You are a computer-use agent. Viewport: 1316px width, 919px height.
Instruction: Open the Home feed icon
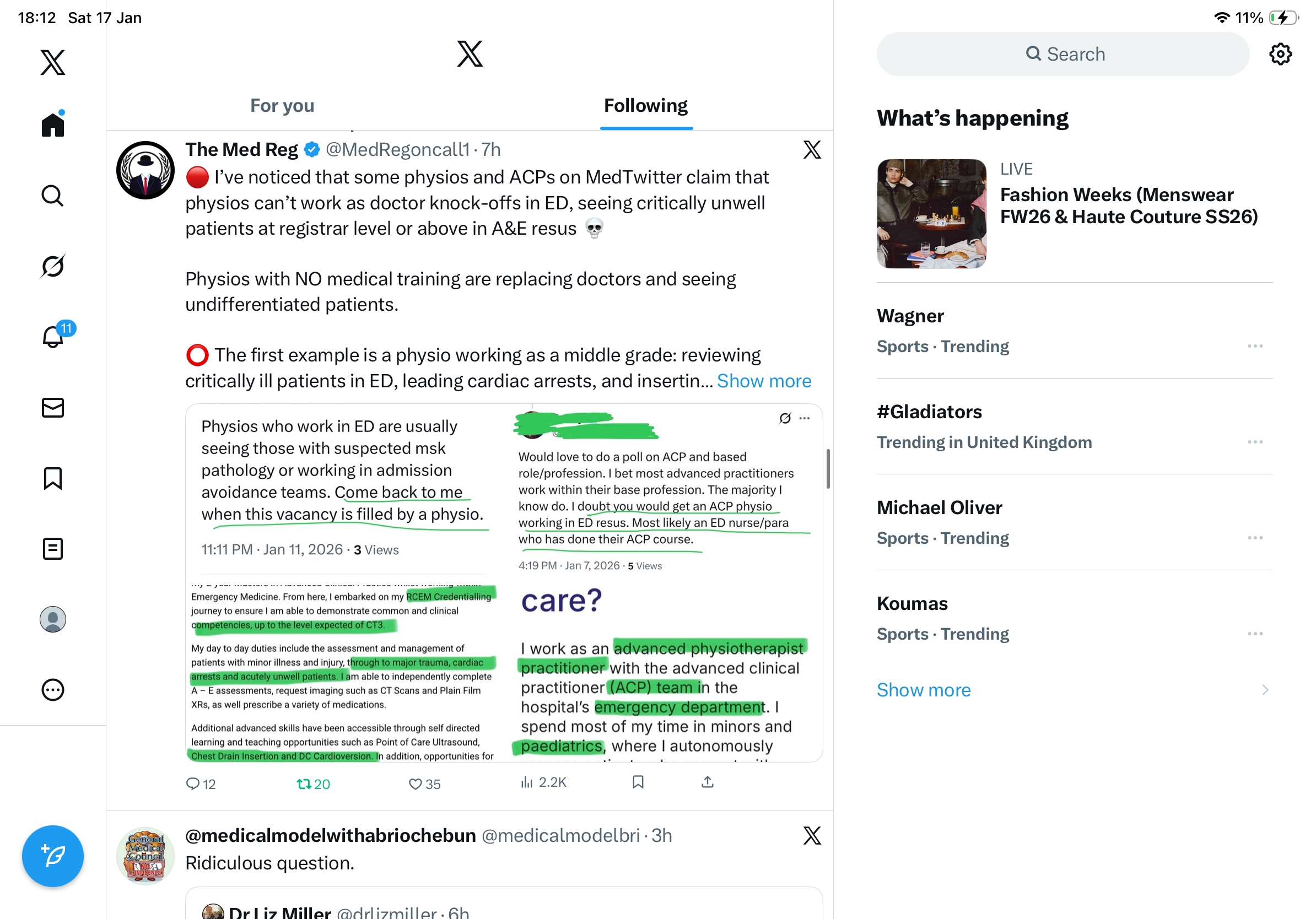[53, 124]
